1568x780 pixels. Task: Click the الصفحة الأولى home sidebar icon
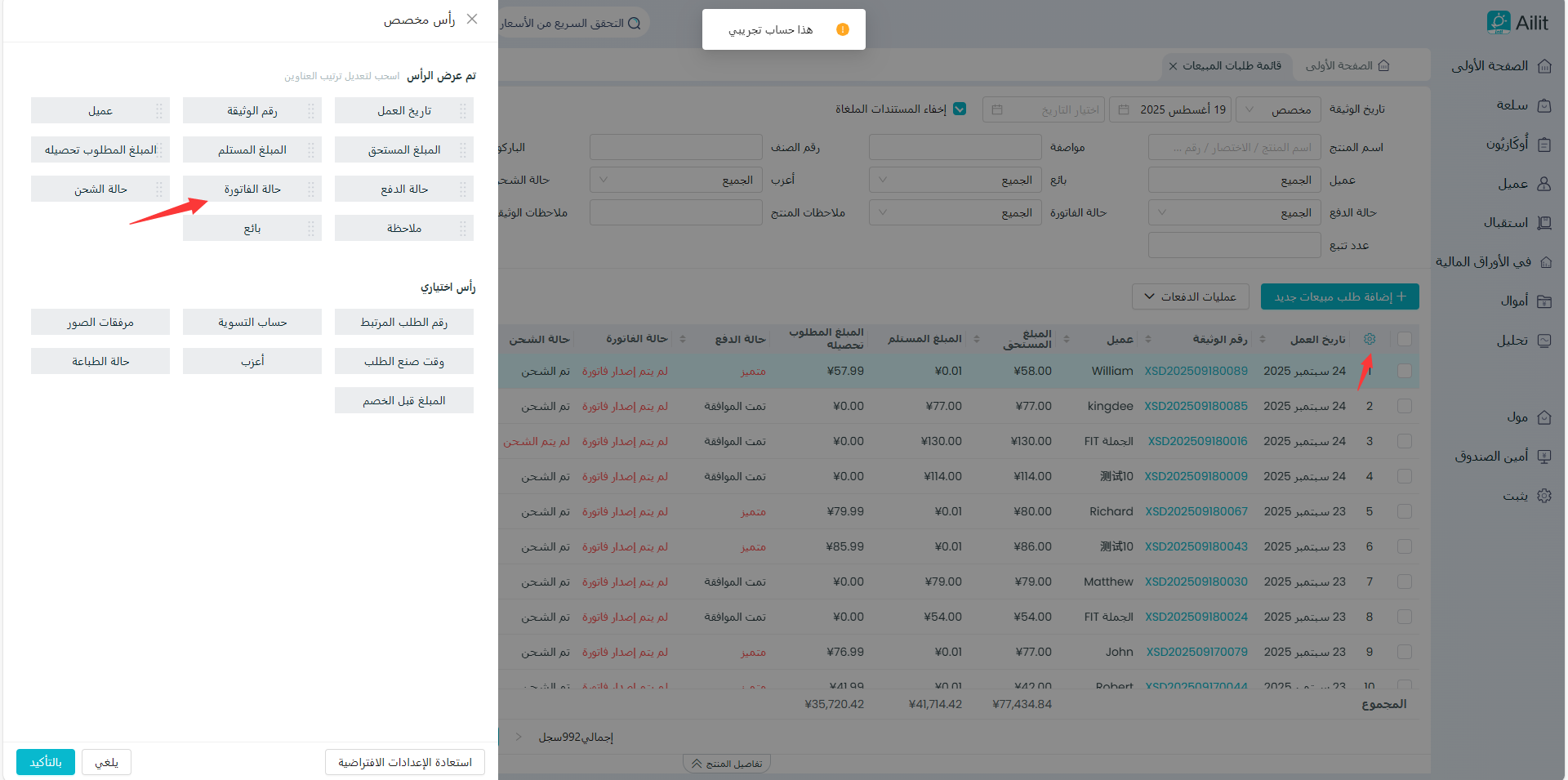pos(1544,66)
